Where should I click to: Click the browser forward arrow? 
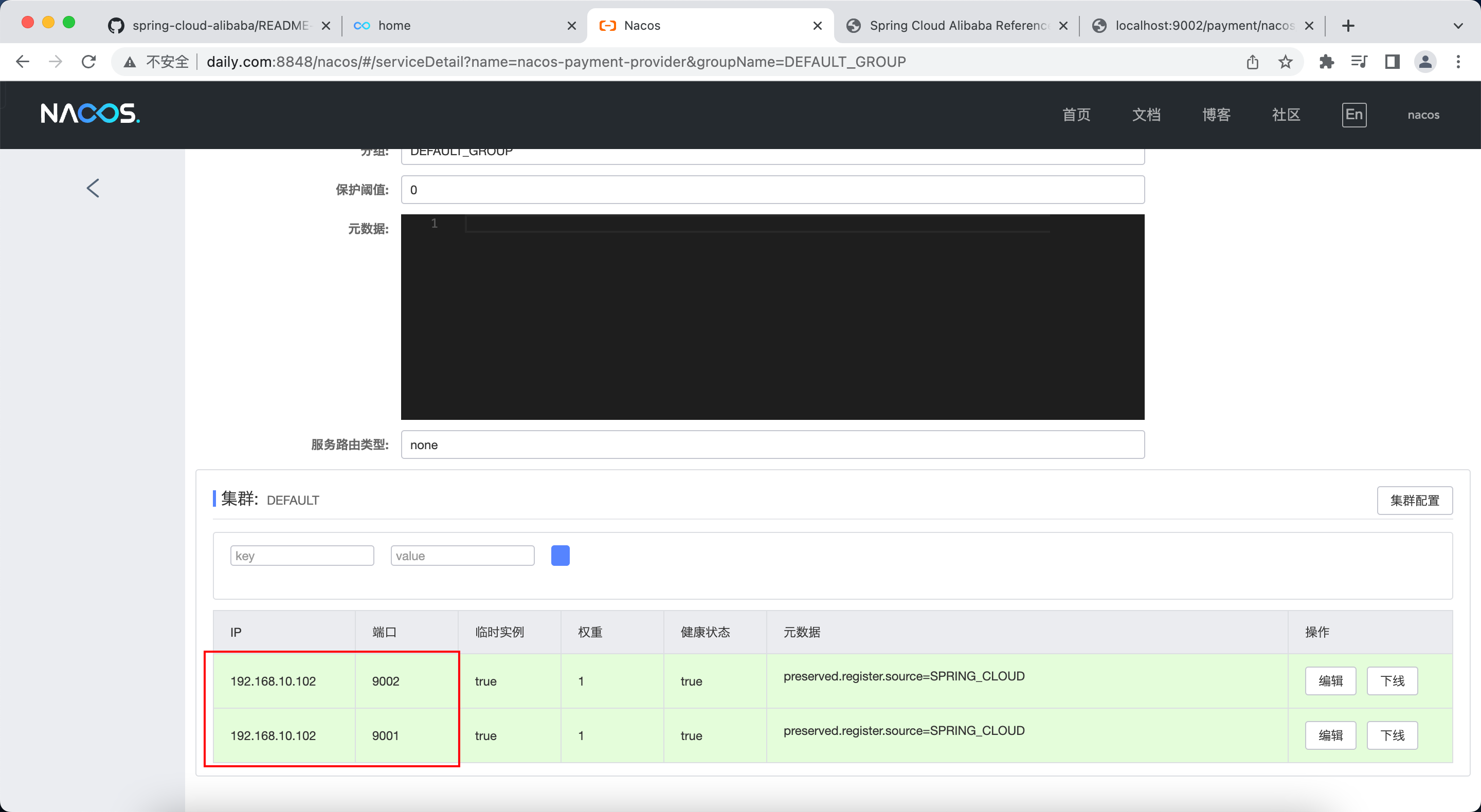(56, 62)
